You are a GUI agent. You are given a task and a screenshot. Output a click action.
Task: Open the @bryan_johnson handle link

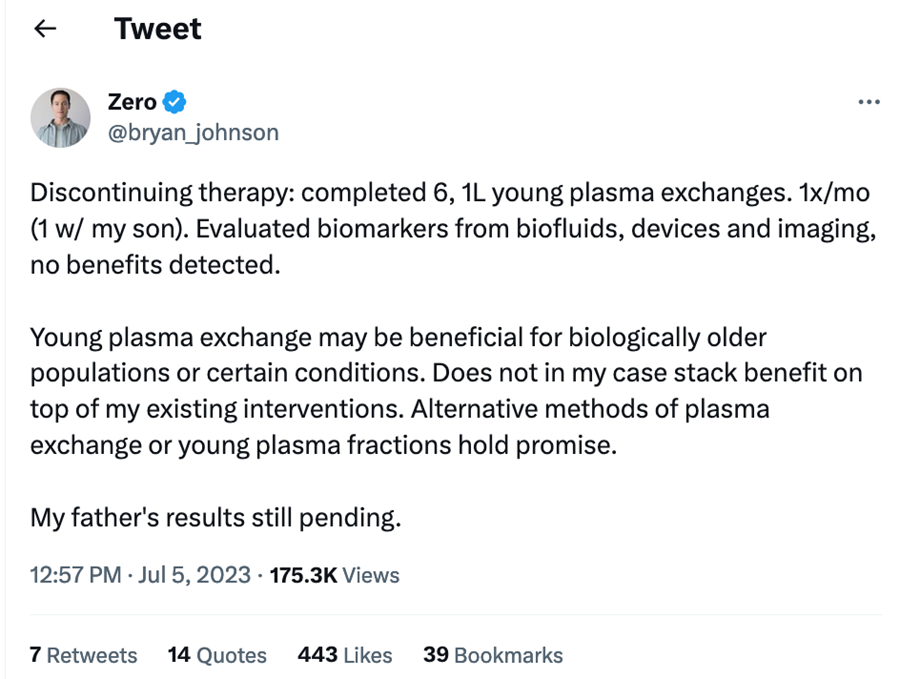pyautogui.click(x=193, y=132)
